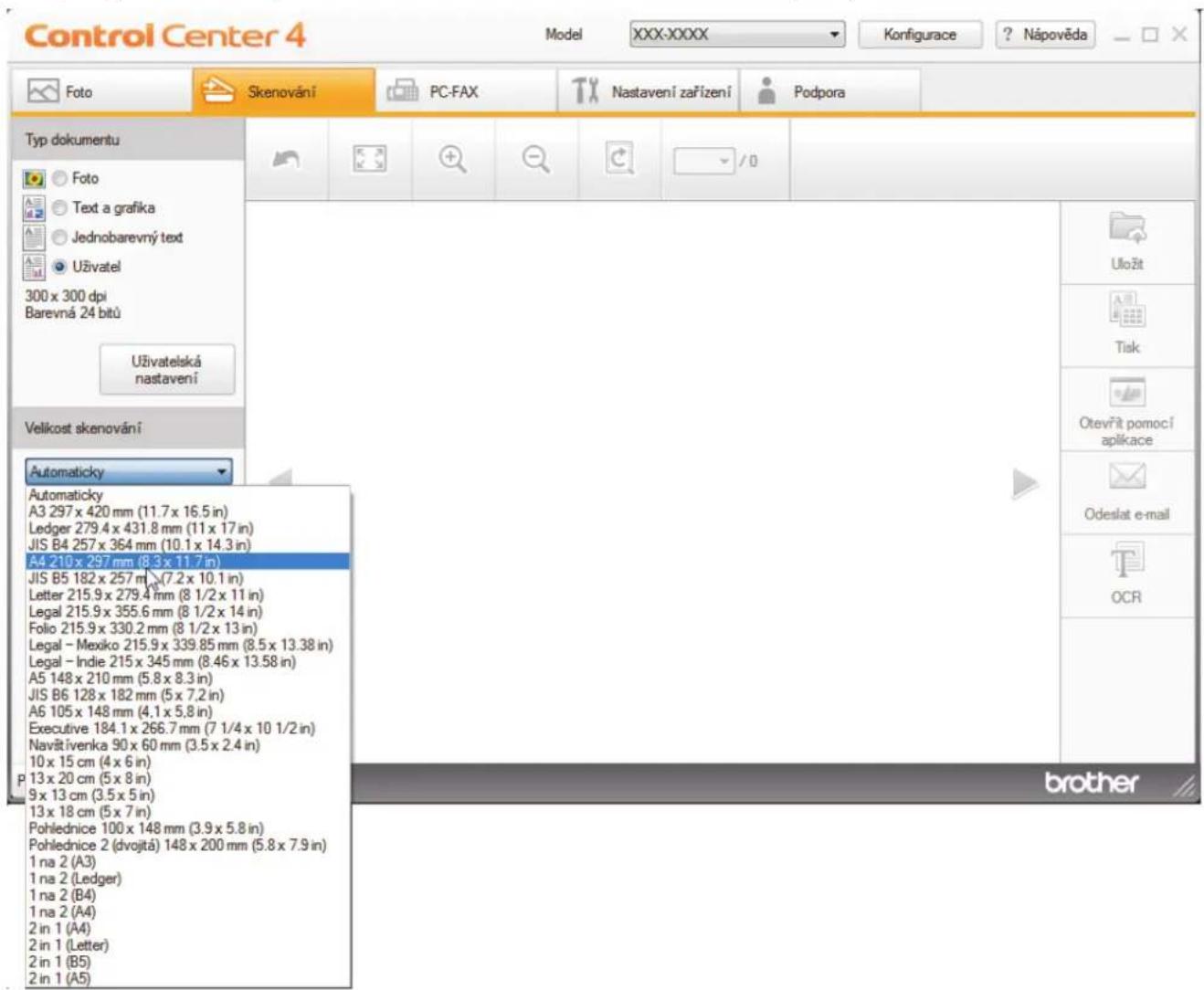Switch to the Podpora tab
The image size is (1204, 990).
(830, 91)
